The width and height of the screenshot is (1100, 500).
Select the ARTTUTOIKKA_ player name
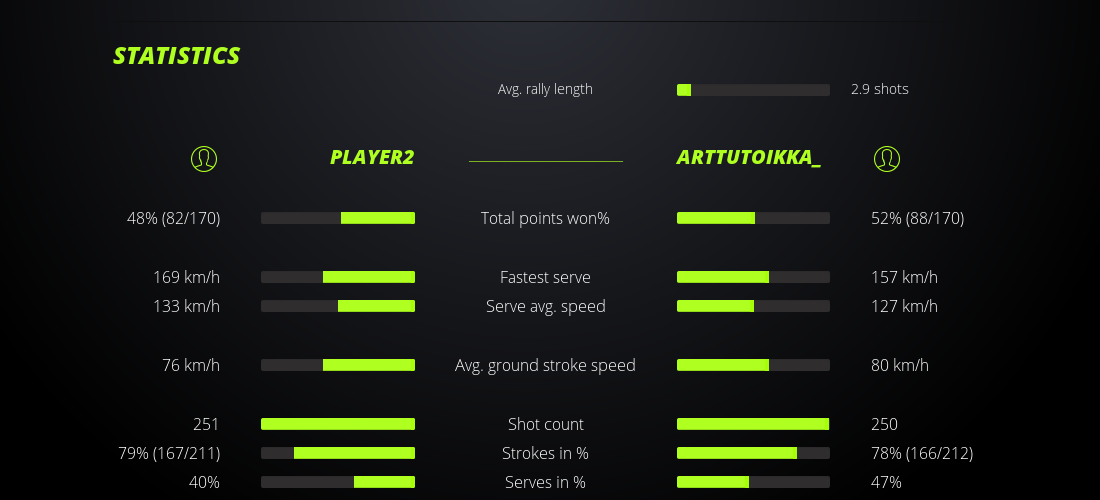(x=749, y=158)
